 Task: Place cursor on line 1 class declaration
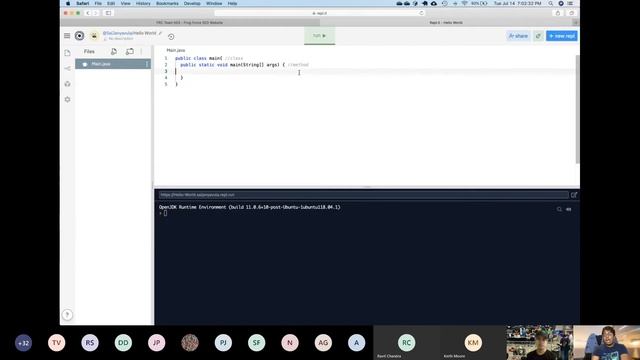(209, 58)
